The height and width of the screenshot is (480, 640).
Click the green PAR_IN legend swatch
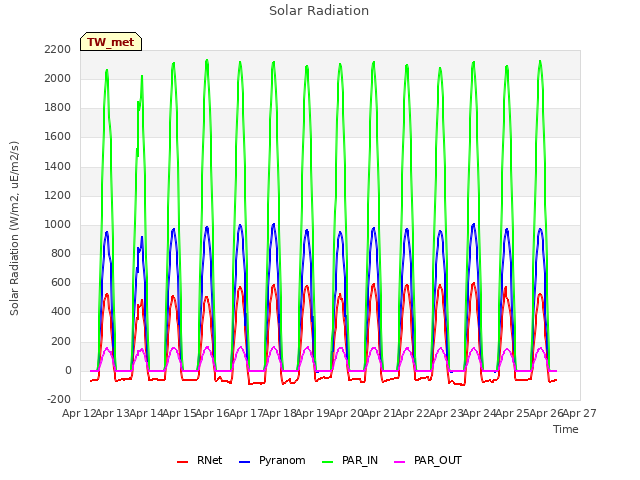(328, 461)
